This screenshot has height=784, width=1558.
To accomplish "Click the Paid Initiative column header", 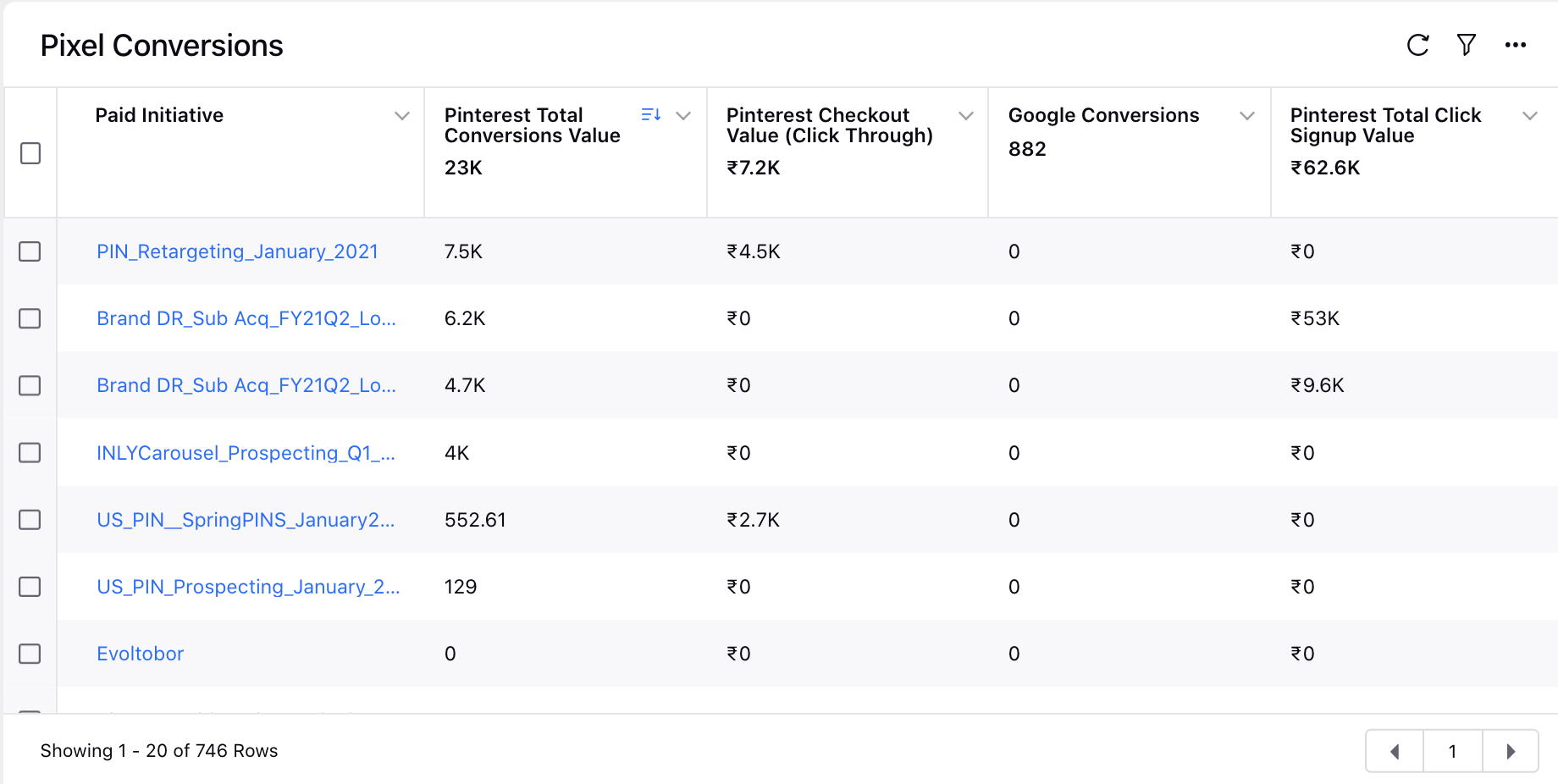I will 159,115.
